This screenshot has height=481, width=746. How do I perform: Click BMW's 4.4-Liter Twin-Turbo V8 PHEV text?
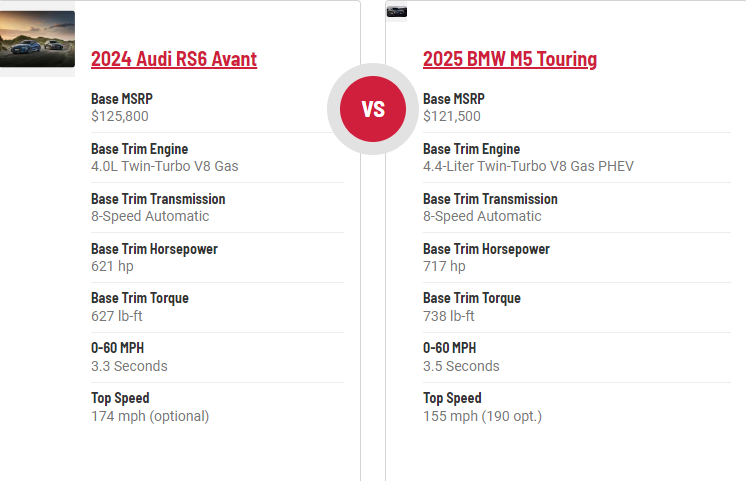coord(528,166)
